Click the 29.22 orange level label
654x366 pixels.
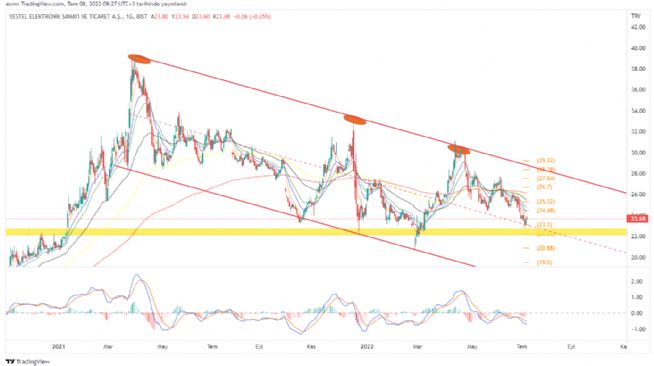(x=546, y=160)
